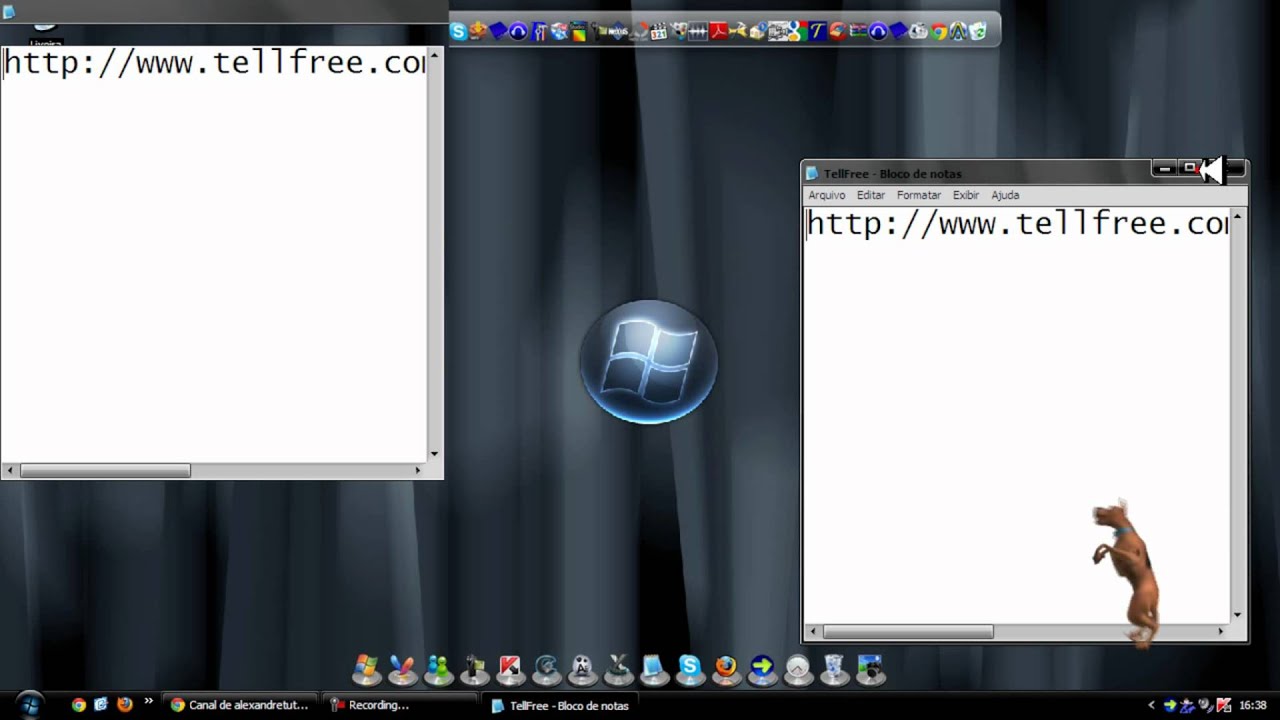Click TellFree - Bloco de notas taskbar button
The width and height of the screenshot is (1280, 720).
[x=562, y=705]
